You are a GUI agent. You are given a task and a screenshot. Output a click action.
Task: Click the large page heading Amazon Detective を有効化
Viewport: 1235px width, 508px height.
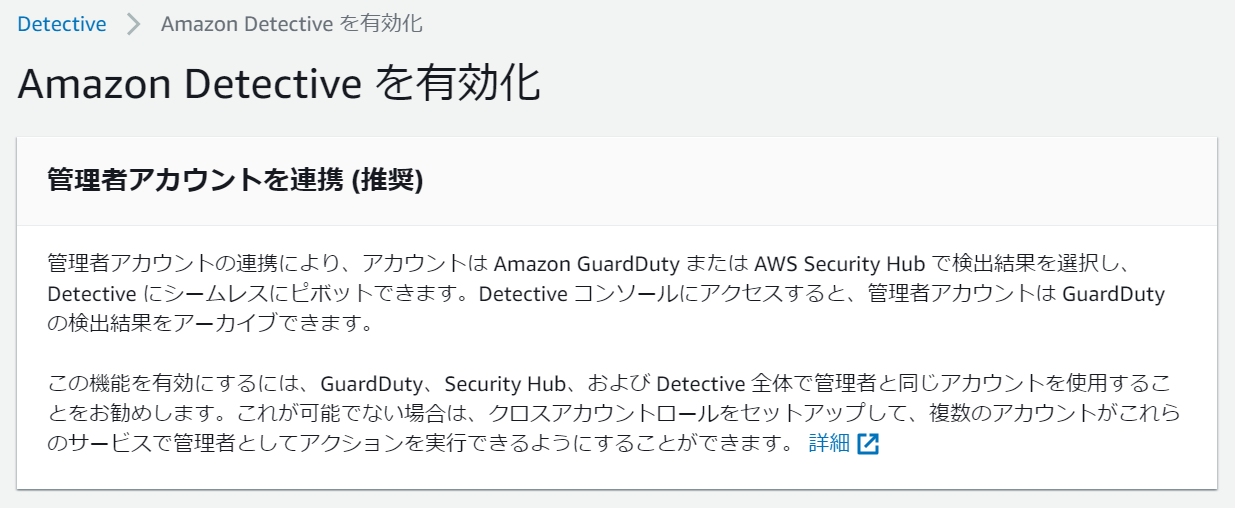pos(279,84)
